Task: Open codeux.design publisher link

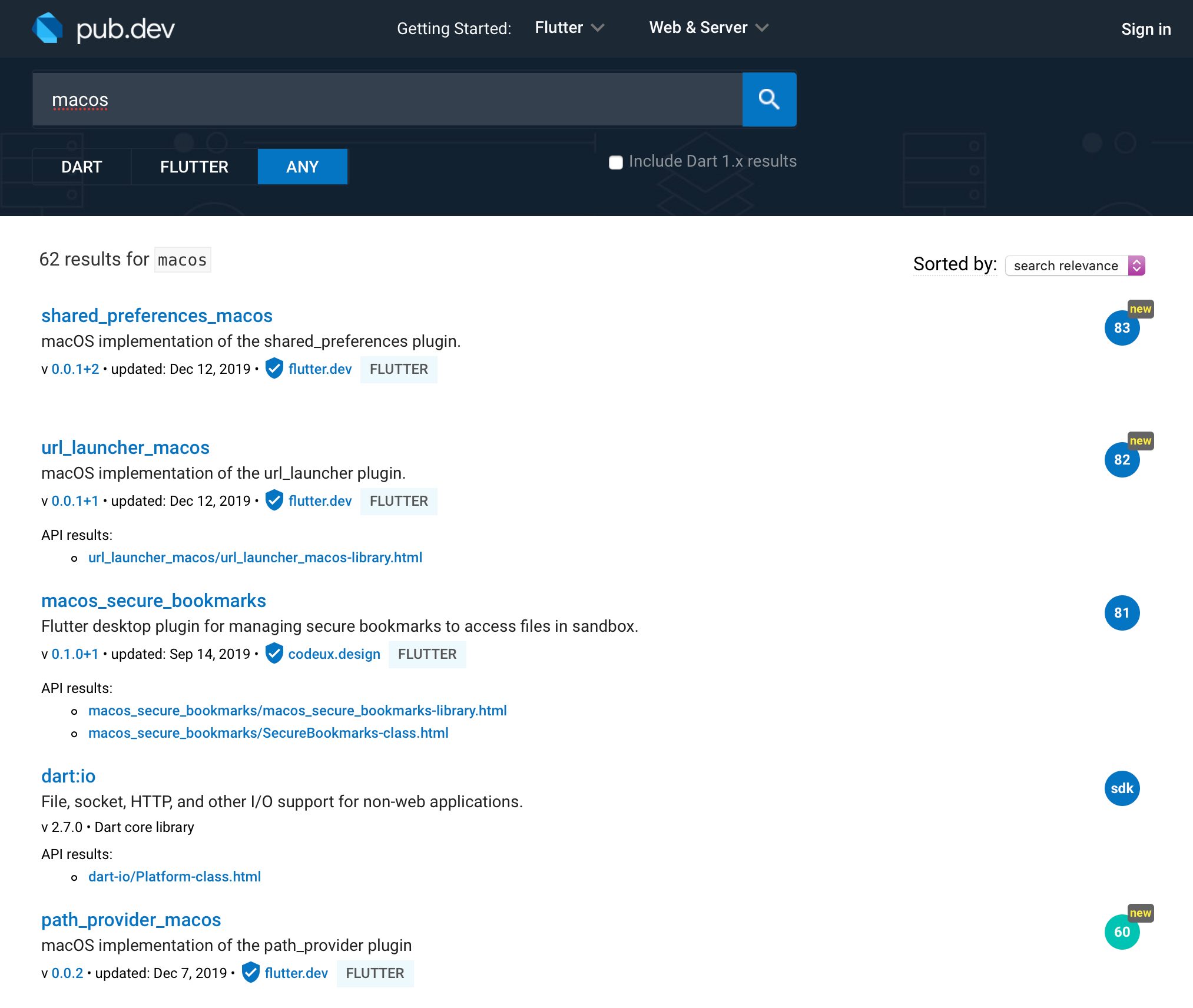Action: [334, 654]
